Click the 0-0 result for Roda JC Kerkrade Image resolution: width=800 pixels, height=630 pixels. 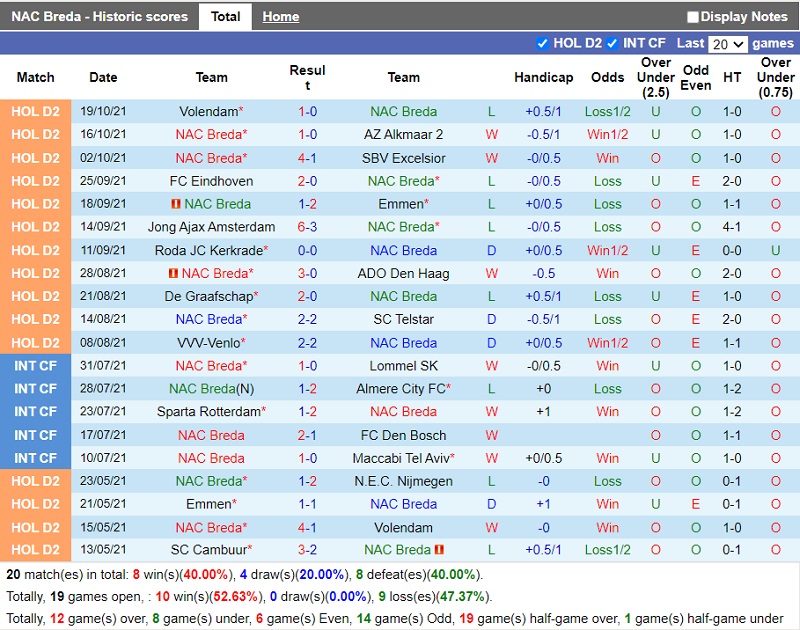[307, 250]
